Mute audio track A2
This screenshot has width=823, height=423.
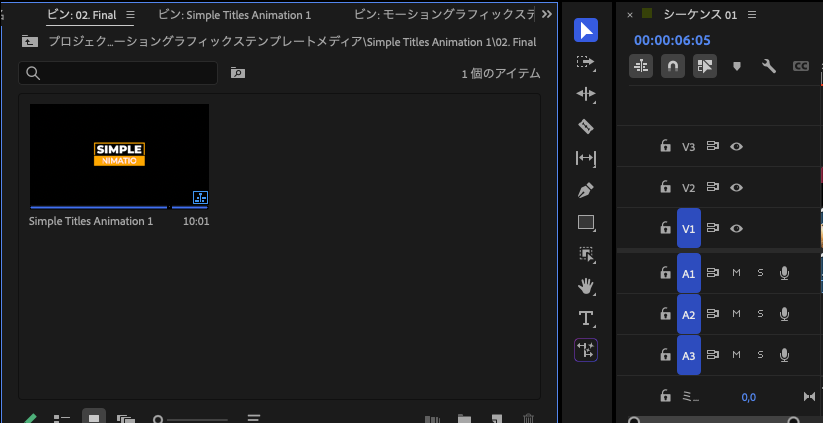click(736, 314)
